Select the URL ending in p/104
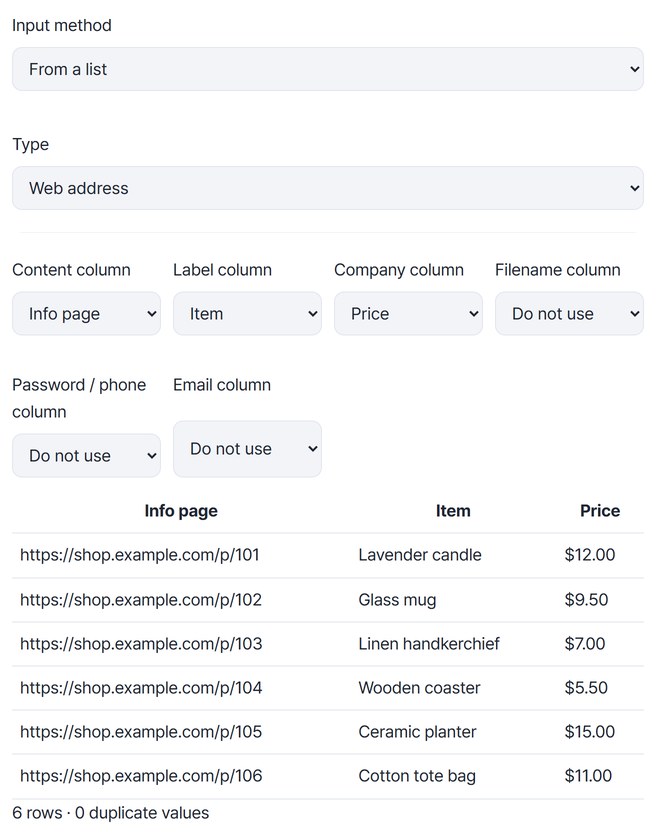This screenshot has height=838, width=656. pos(141,687)
